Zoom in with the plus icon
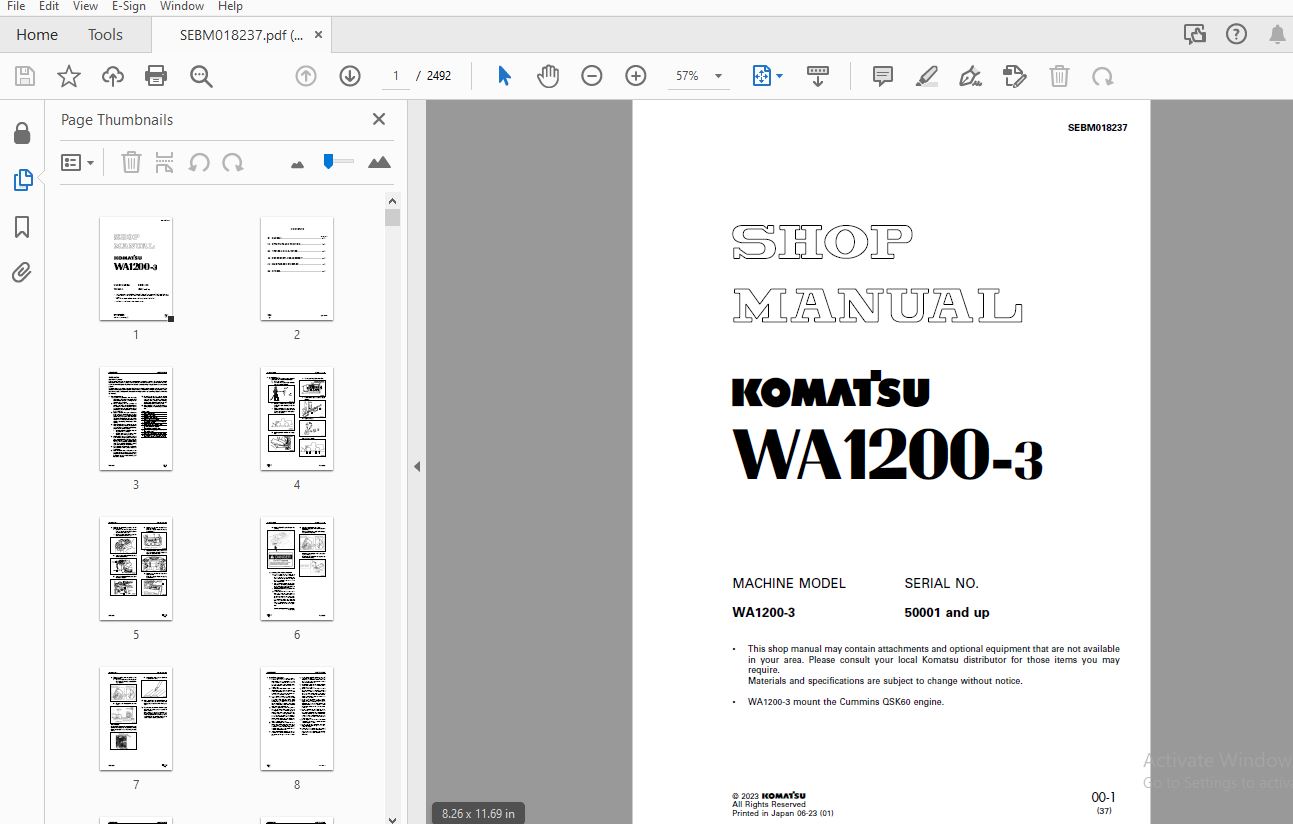The image size is (1293, 824). 636,76
